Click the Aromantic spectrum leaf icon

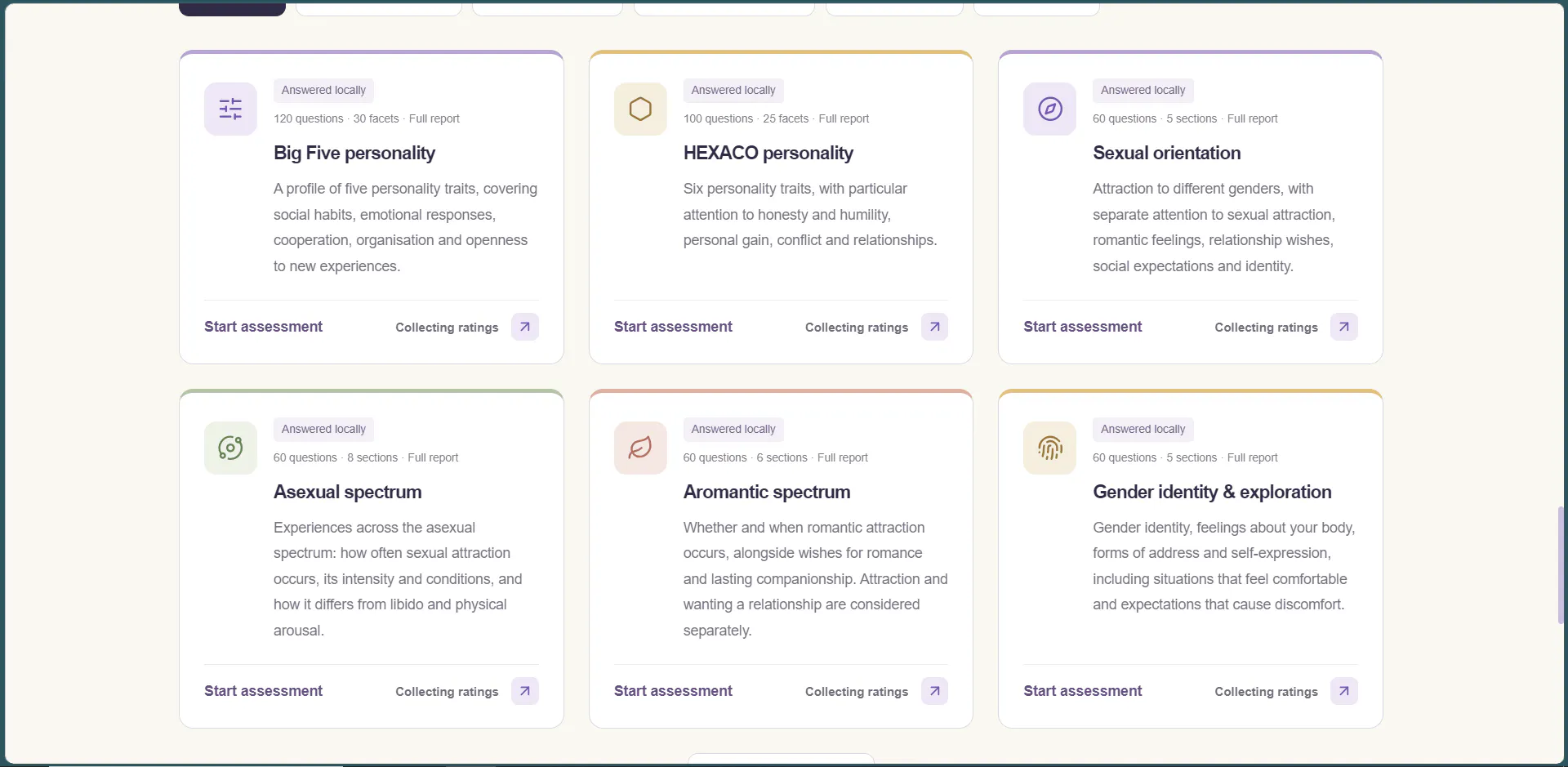(640, 448)
